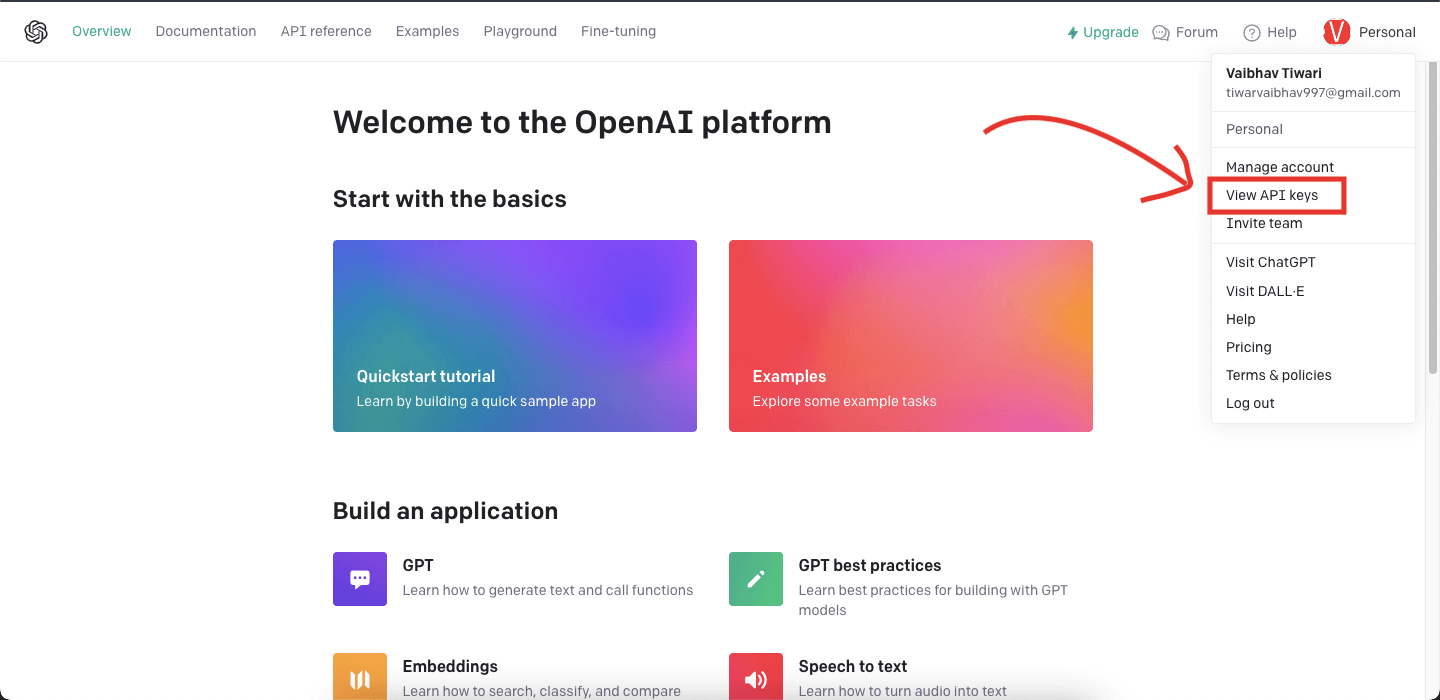The width and height of the screenshot is (1440, 700).
Task: Click the Start with the basics heading
Action: click(x=450, y=199)
